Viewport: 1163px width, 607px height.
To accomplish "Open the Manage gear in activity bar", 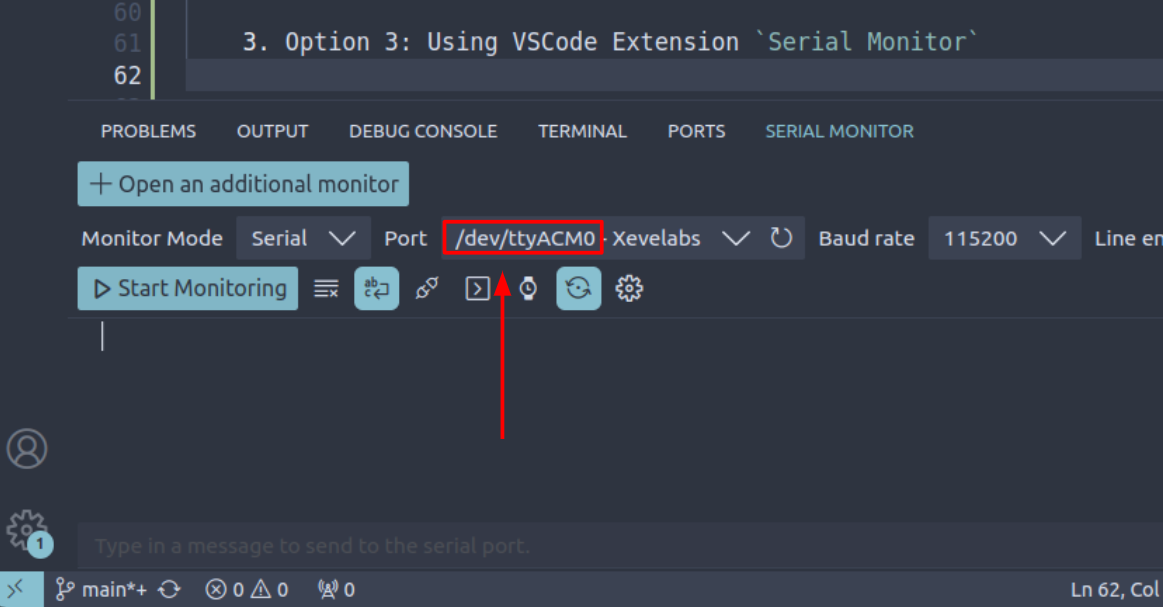I will 26,529.
